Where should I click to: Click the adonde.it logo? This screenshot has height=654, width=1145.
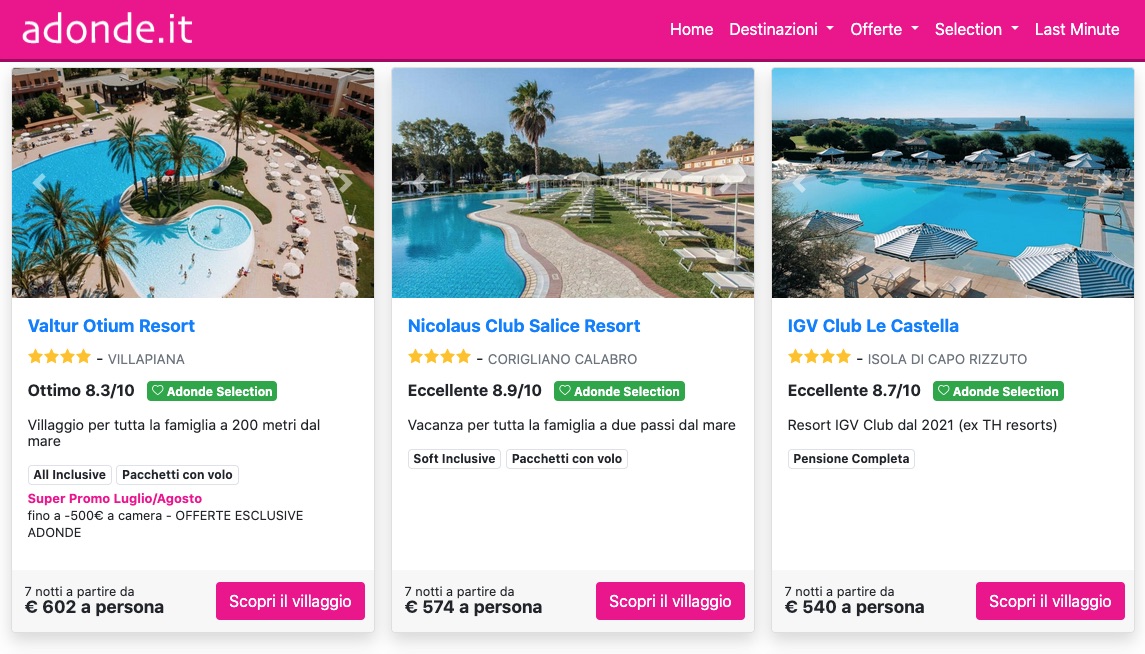click(x=107, y=29)
